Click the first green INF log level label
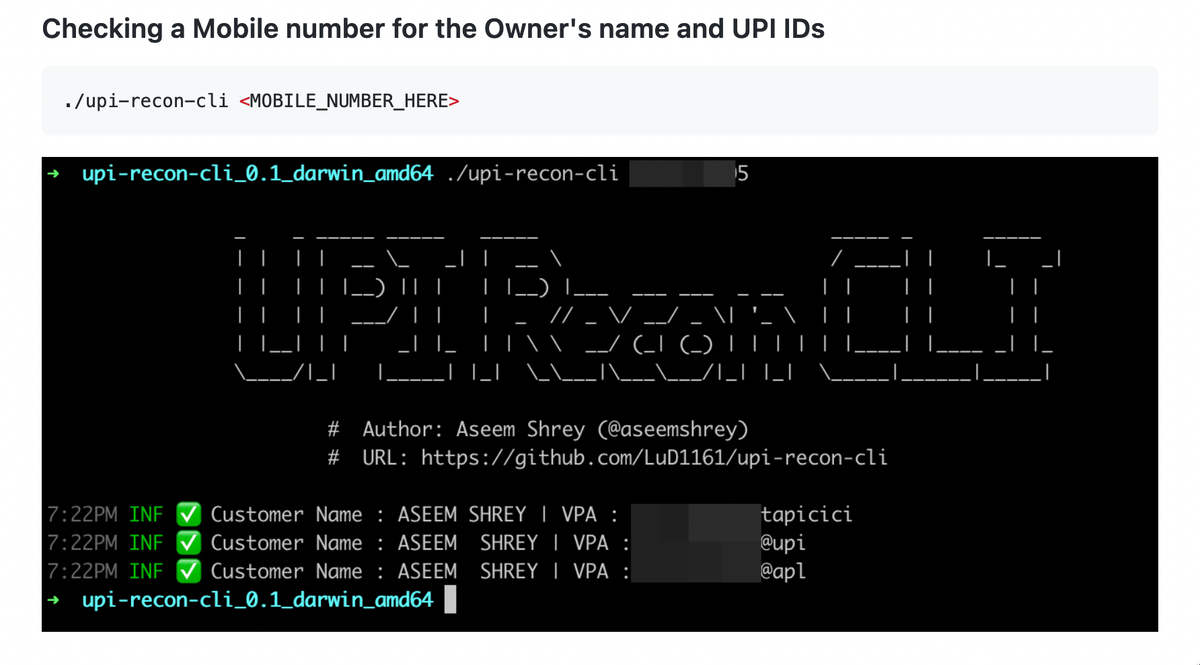Viewport: 1200px width, 665px height. coord(147,515)
